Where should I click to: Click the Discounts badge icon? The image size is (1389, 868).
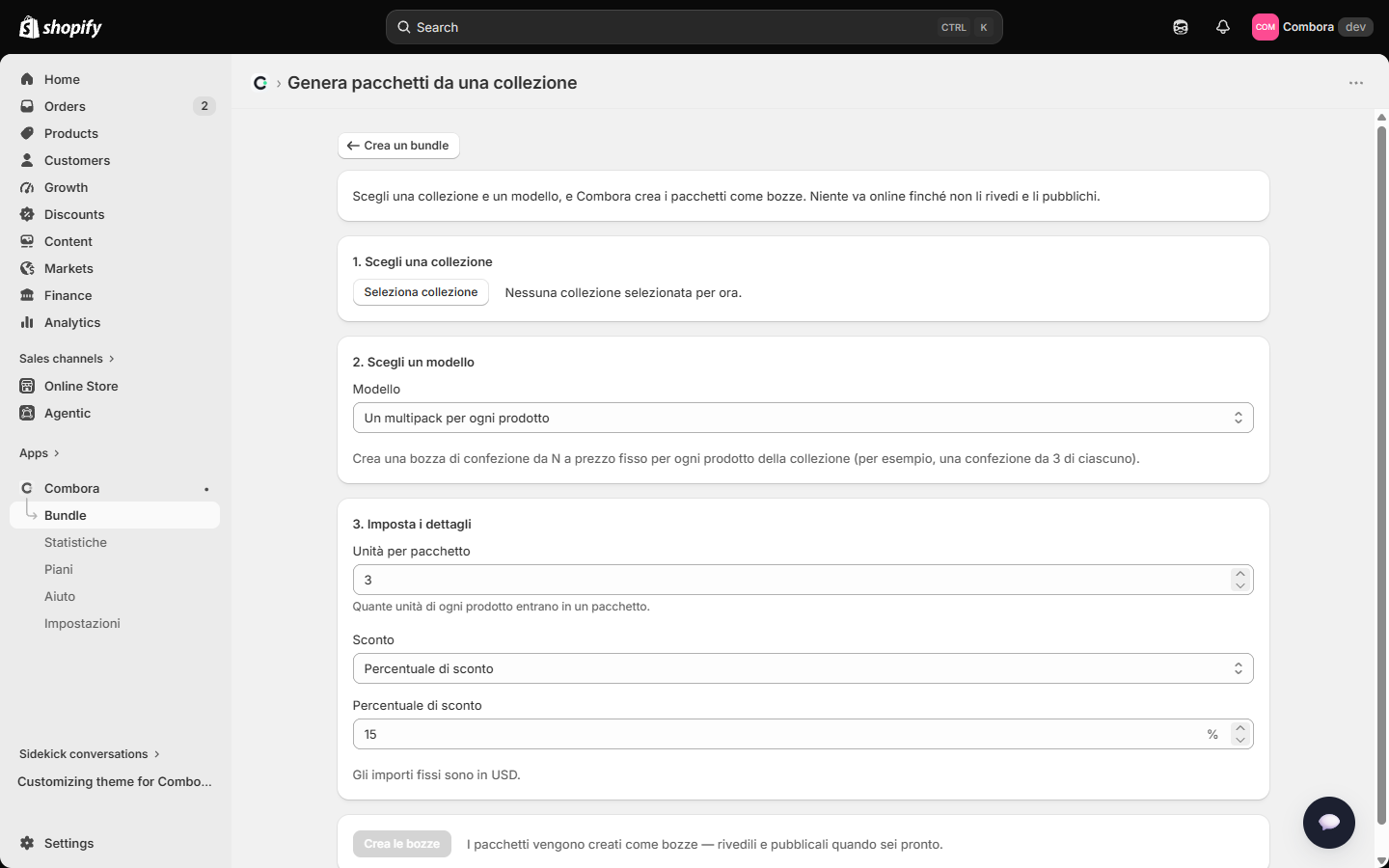click(27, 214)
